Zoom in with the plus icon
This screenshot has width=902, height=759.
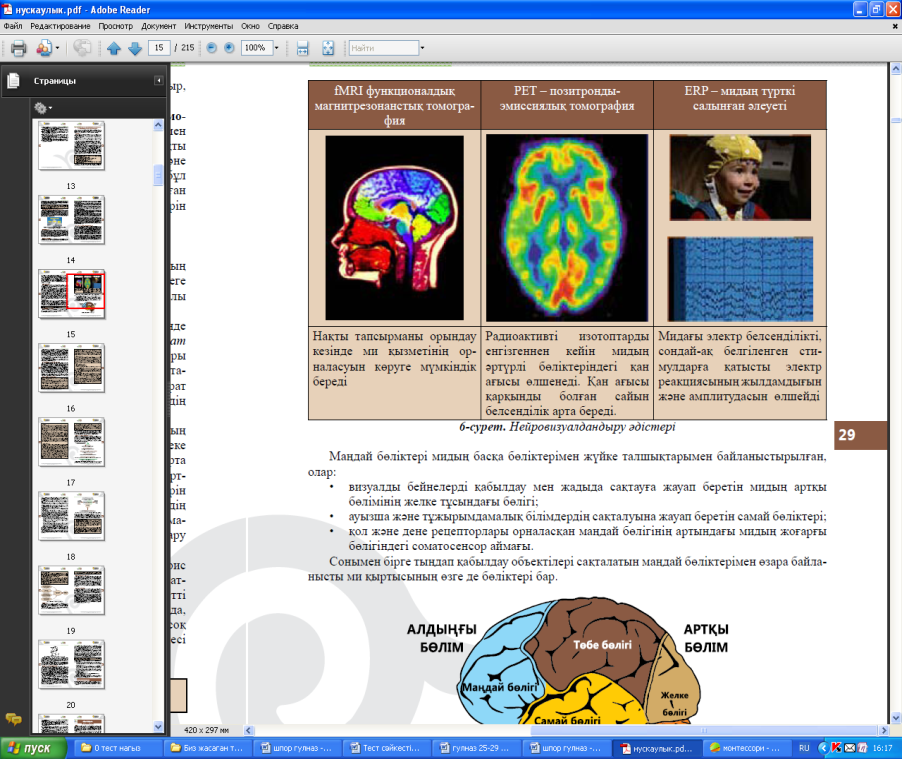(x=229, y=48)
